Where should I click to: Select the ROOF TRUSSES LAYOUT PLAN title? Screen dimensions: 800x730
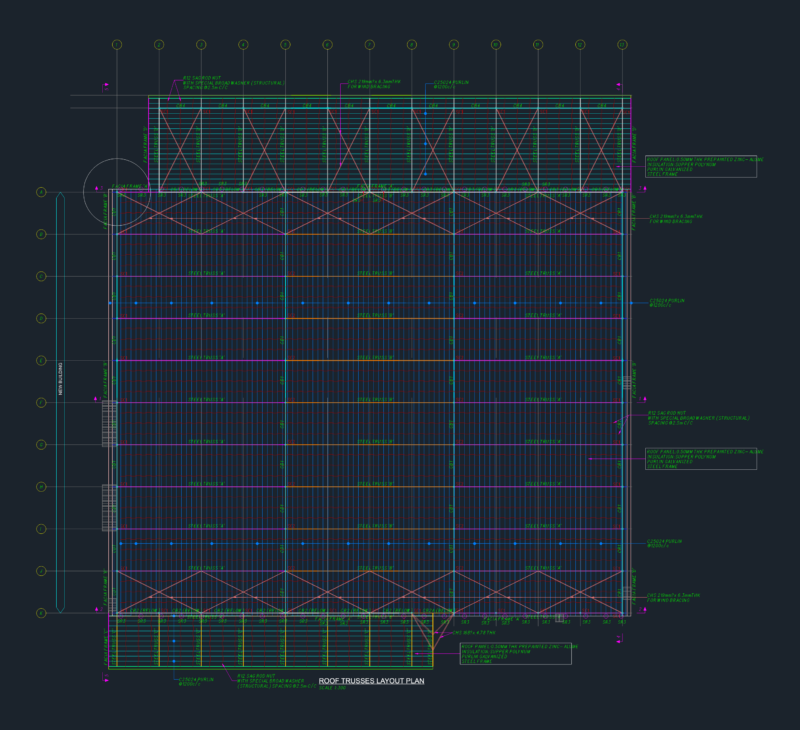click(x=371, y=681)
